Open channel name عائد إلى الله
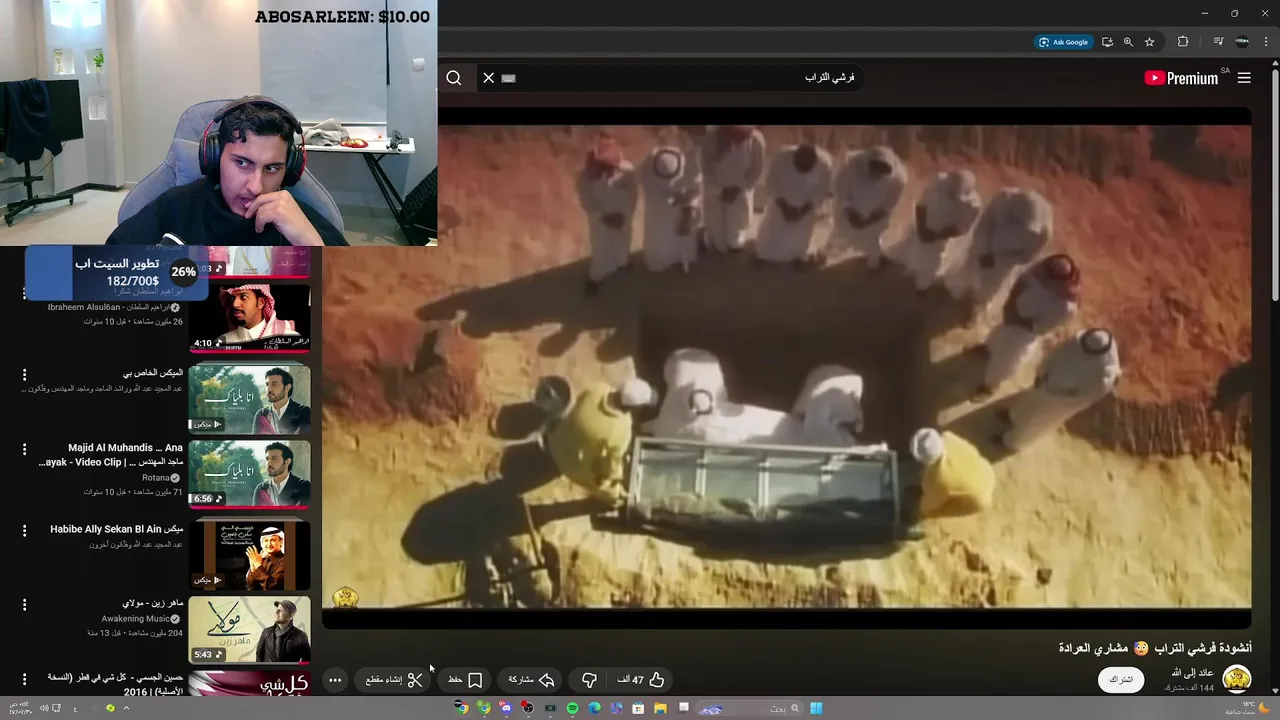This screenshot has width=1280, height=720. [x=1193, y=673]
